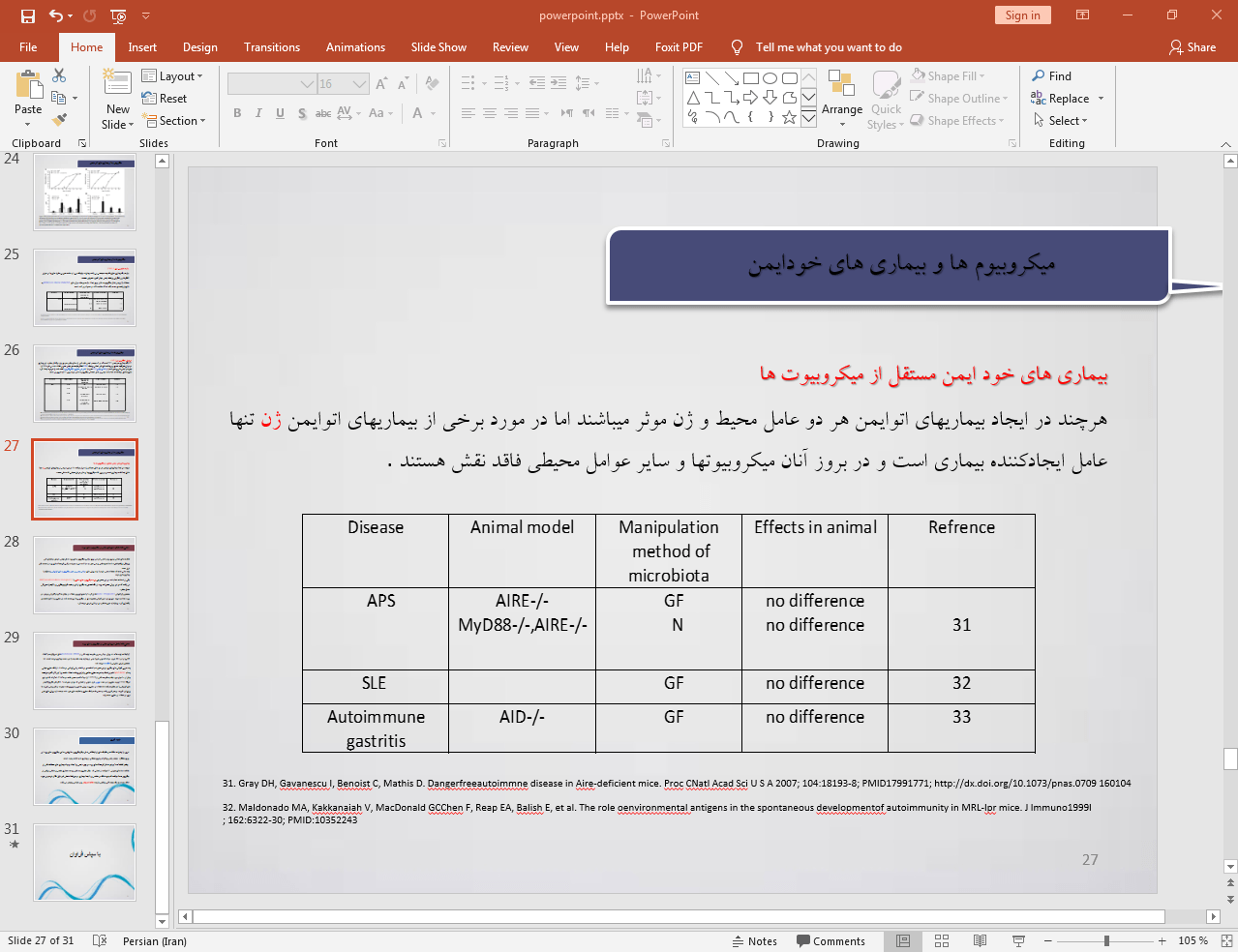Select slide 25 thumbnail
The height and width of the screenshot is (952, 1238).
click(x=85, y=287)
